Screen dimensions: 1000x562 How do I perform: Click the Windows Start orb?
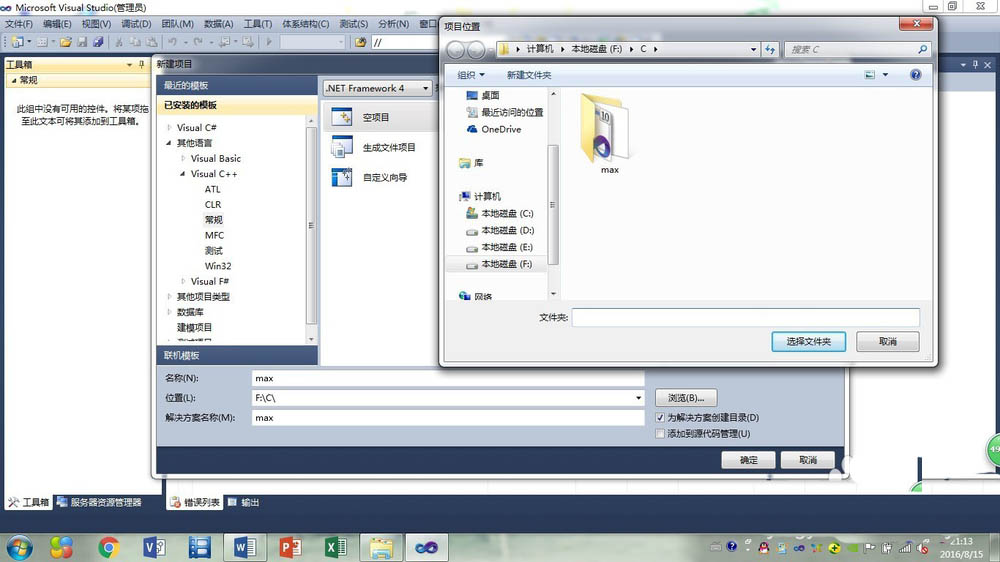point(19,547)
